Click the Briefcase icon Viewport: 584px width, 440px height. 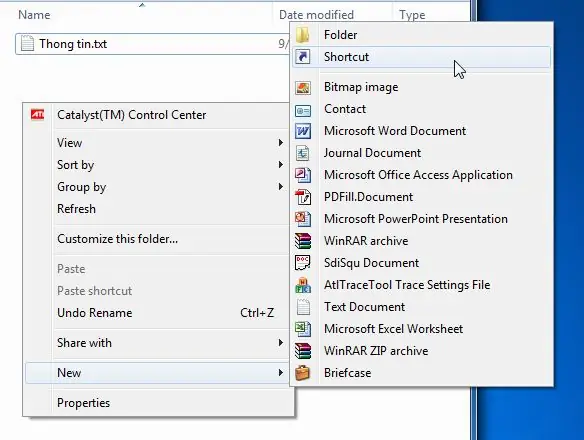pos(303,373)
